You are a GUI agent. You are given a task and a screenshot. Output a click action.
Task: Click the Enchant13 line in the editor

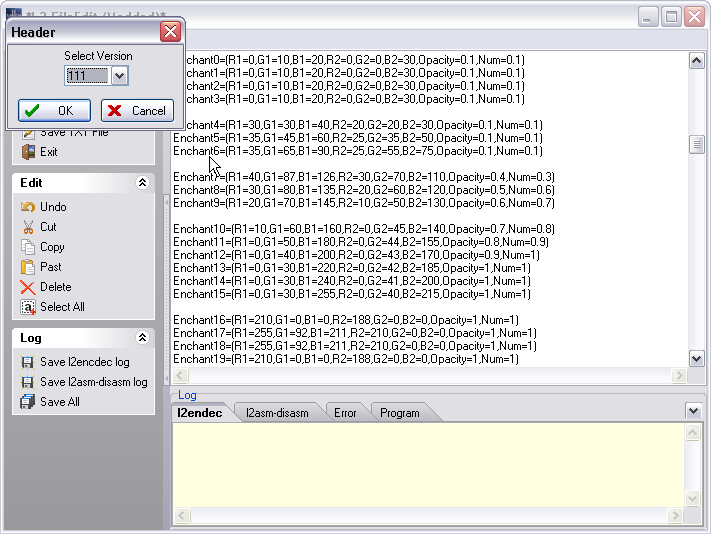click(x=352, y=268)
